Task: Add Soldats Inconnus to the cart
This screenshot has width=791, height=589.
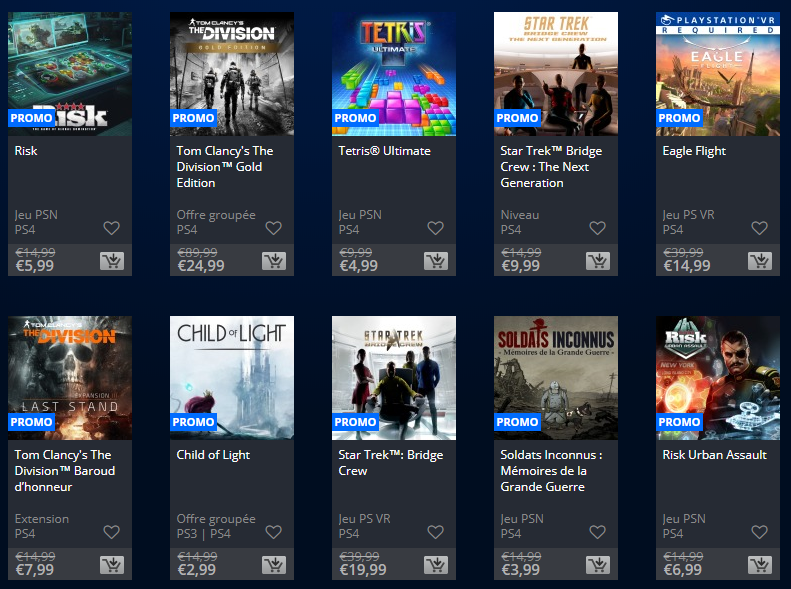Action: 598,565
